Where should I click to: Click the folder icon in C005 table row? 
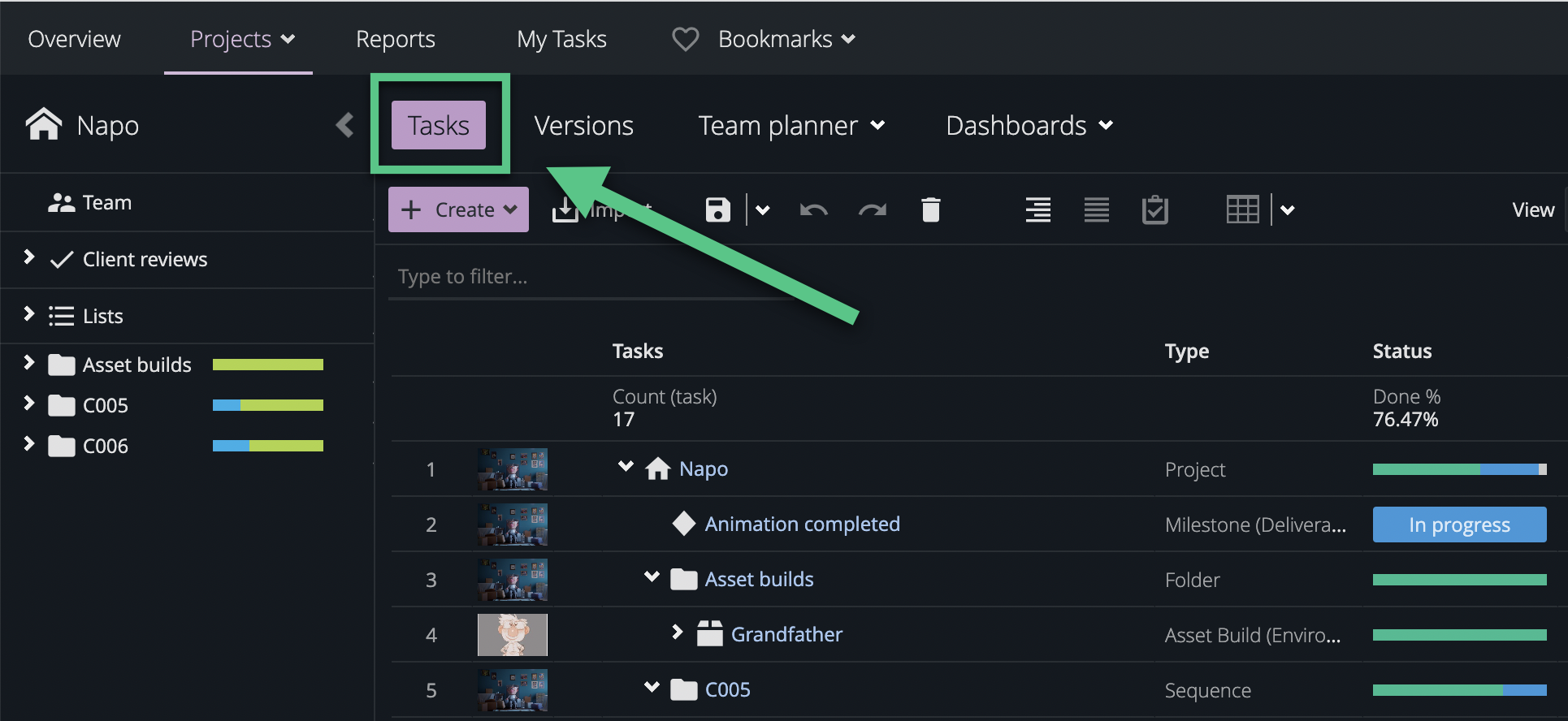pyautogui.click(x=683, y=689)
